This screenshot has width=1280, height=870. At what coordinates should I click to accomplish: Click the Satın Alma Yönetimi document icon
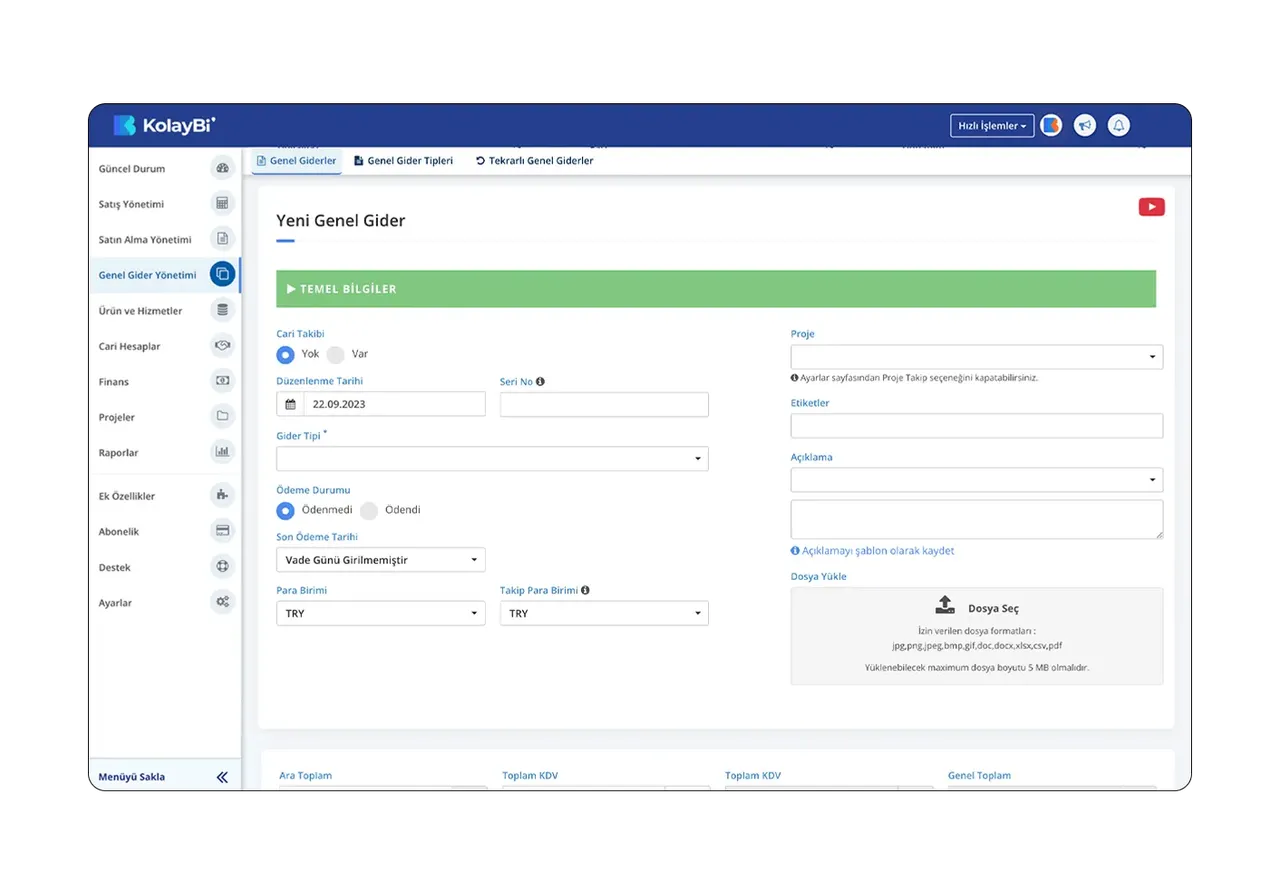pos(222,239)
